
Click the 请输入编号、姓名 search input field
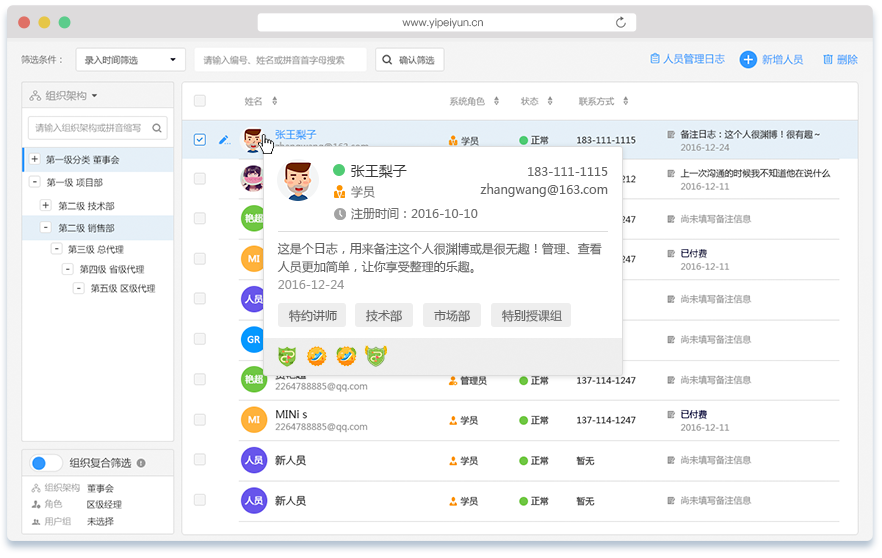(280, 60)
